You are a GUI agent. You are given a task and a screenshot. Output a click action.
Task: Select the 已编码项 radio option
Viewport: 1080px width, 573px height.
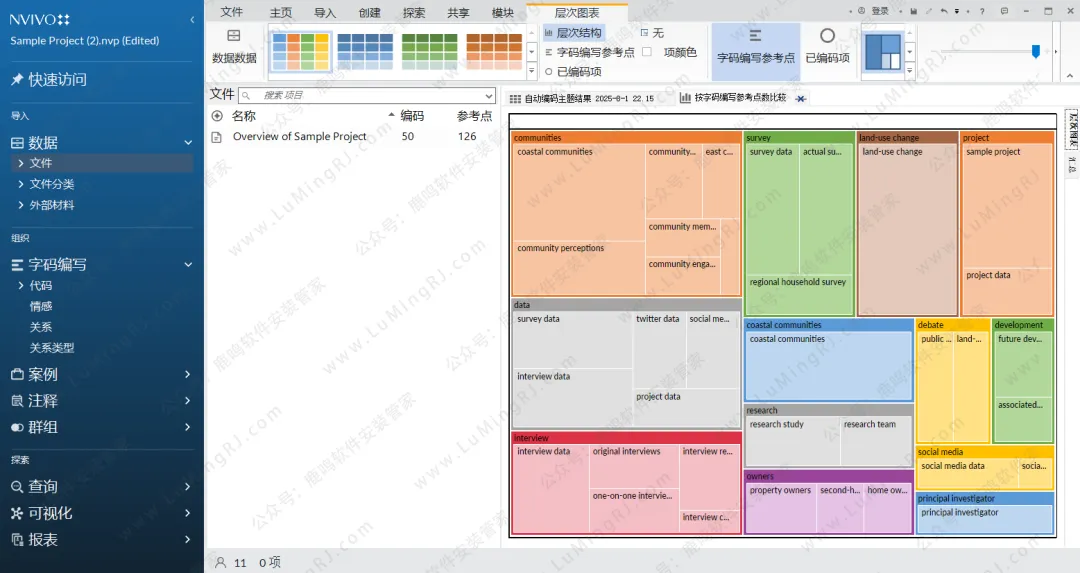click(x=549, y=72)
